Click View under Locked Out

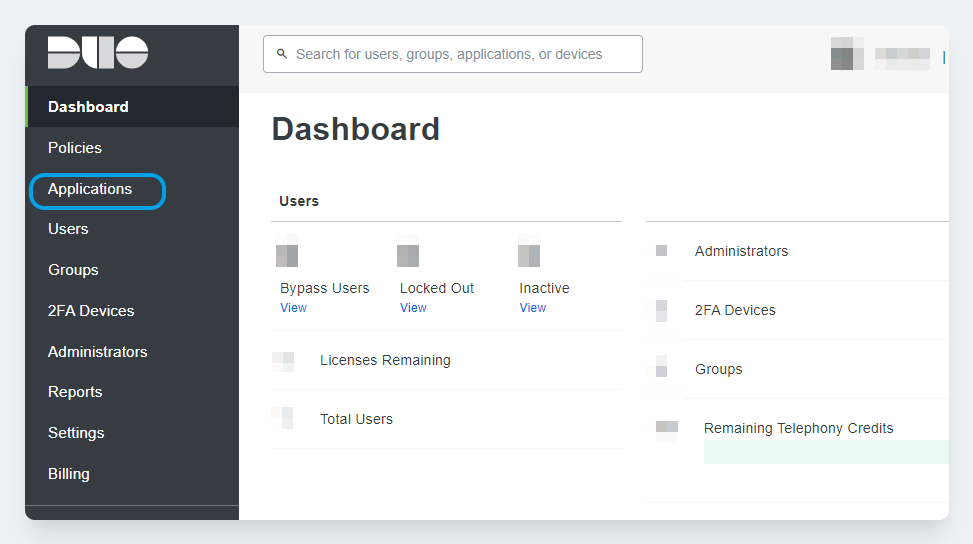(x=413, y=308)
